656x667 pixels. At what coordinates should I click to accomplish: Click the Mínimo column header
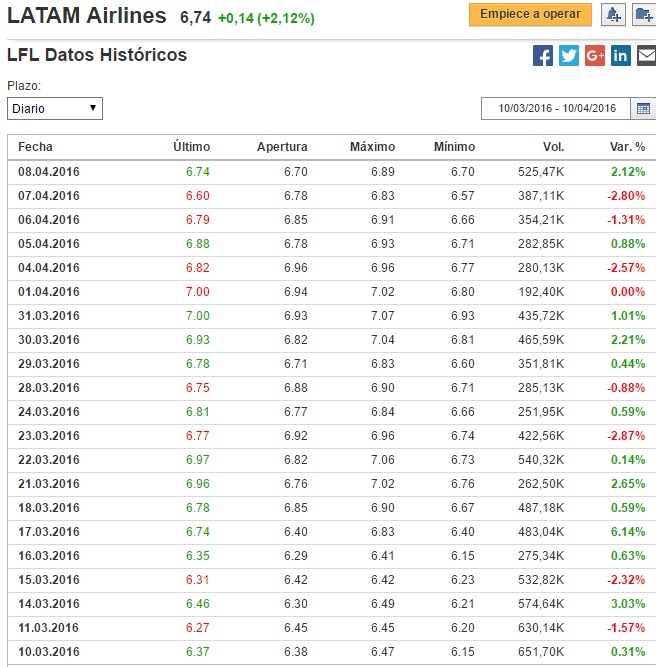tap(454, 147)
